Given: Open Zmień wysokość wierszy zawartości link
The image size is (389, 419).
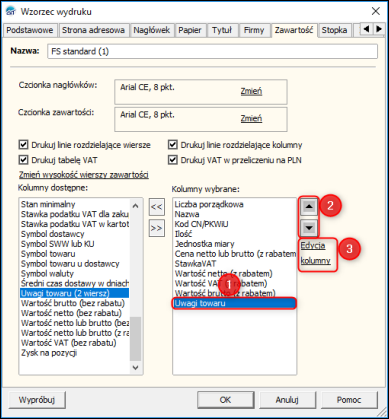Looking at the screenshot, I should [x=84, y=175].
